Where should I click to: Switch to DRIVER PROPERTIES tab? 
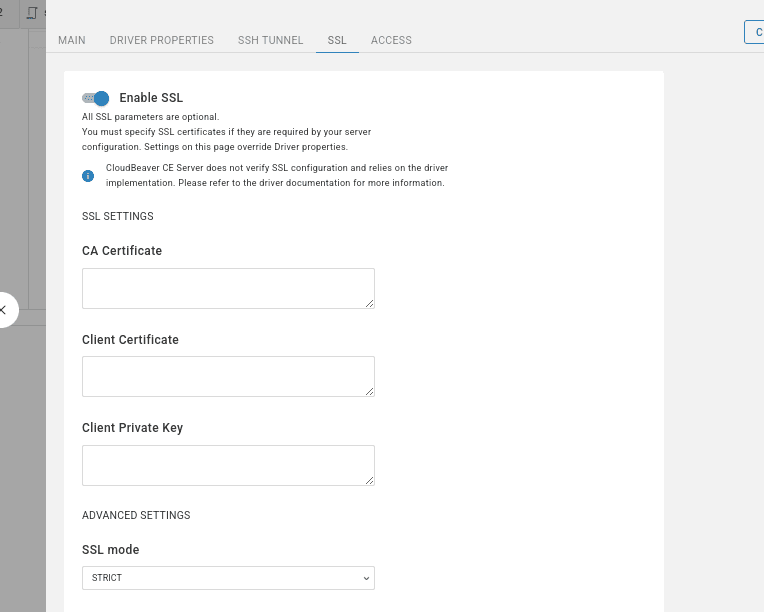162,40
